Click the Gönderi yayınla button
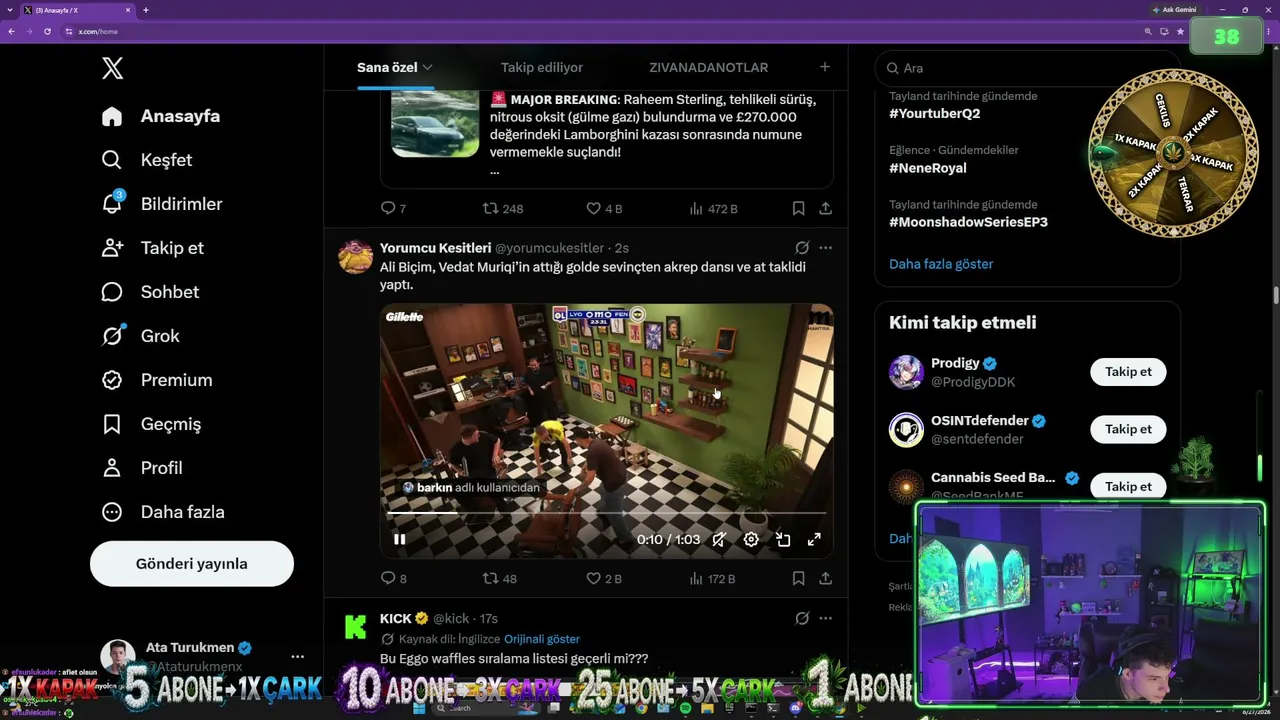The height and width of the screenshot is (720, 1280). point(192,563)
